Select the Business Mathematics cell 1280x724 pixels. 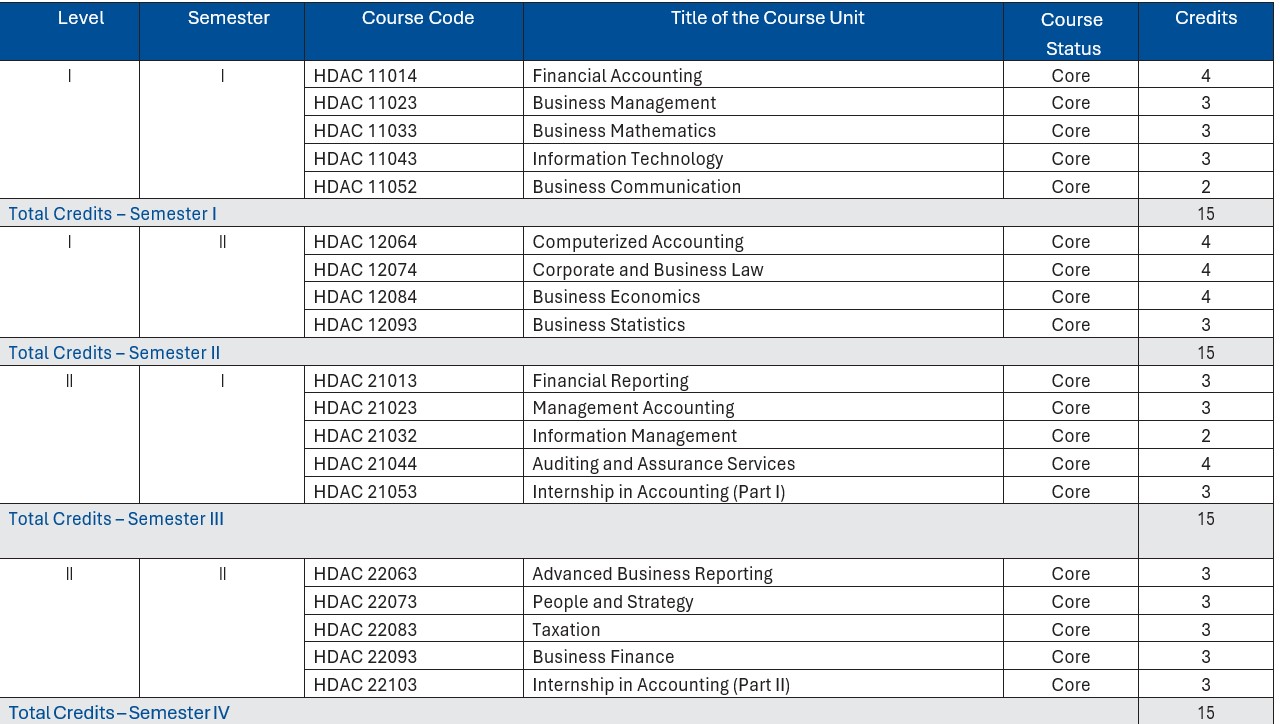pos(624,131)
